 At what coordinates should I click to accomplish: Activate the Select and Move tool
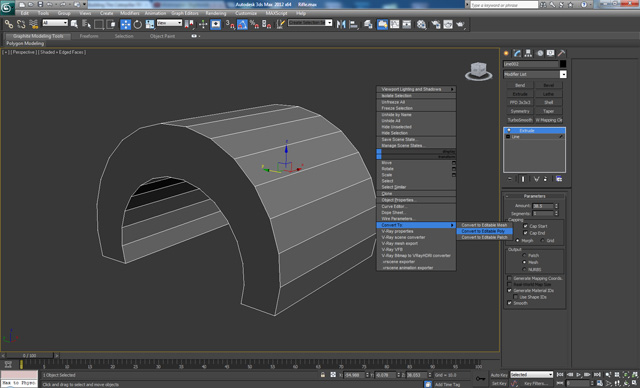[125, 24]
